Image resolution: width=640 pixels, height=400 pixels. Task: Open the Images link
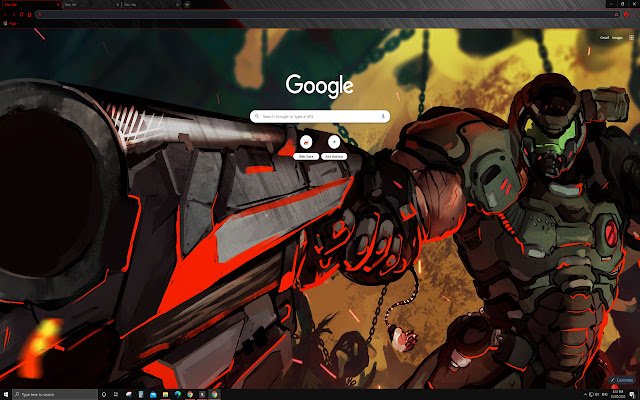click(x=617, y=38)
